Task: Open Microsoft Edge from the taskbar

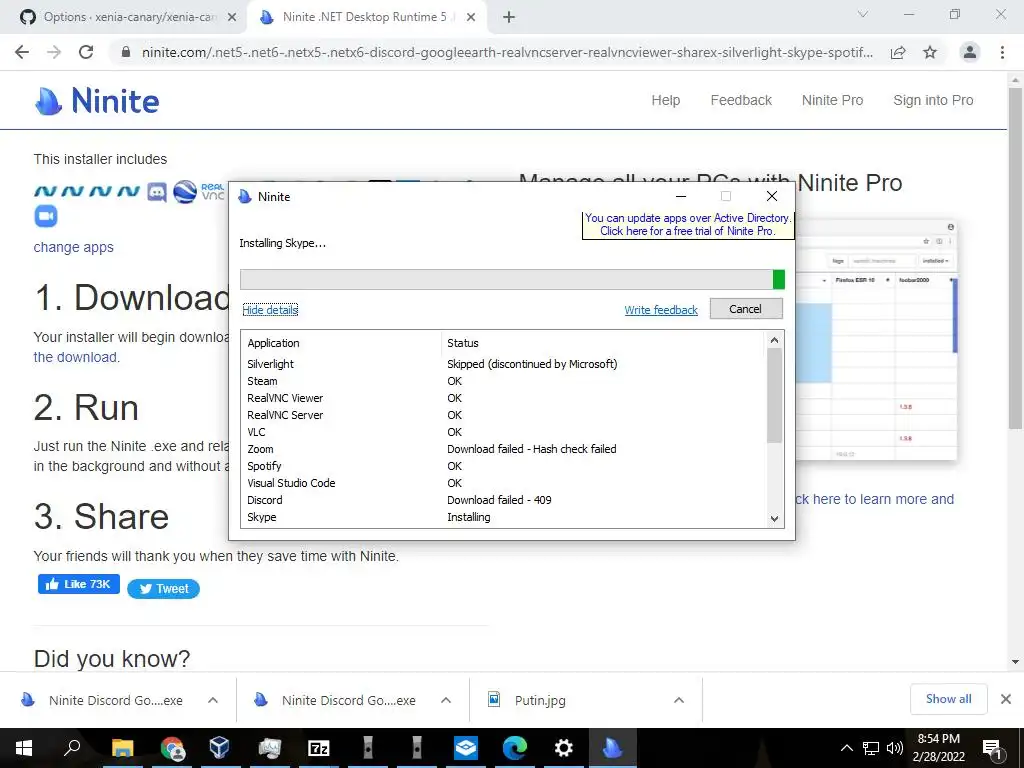Action: point(515,748)
